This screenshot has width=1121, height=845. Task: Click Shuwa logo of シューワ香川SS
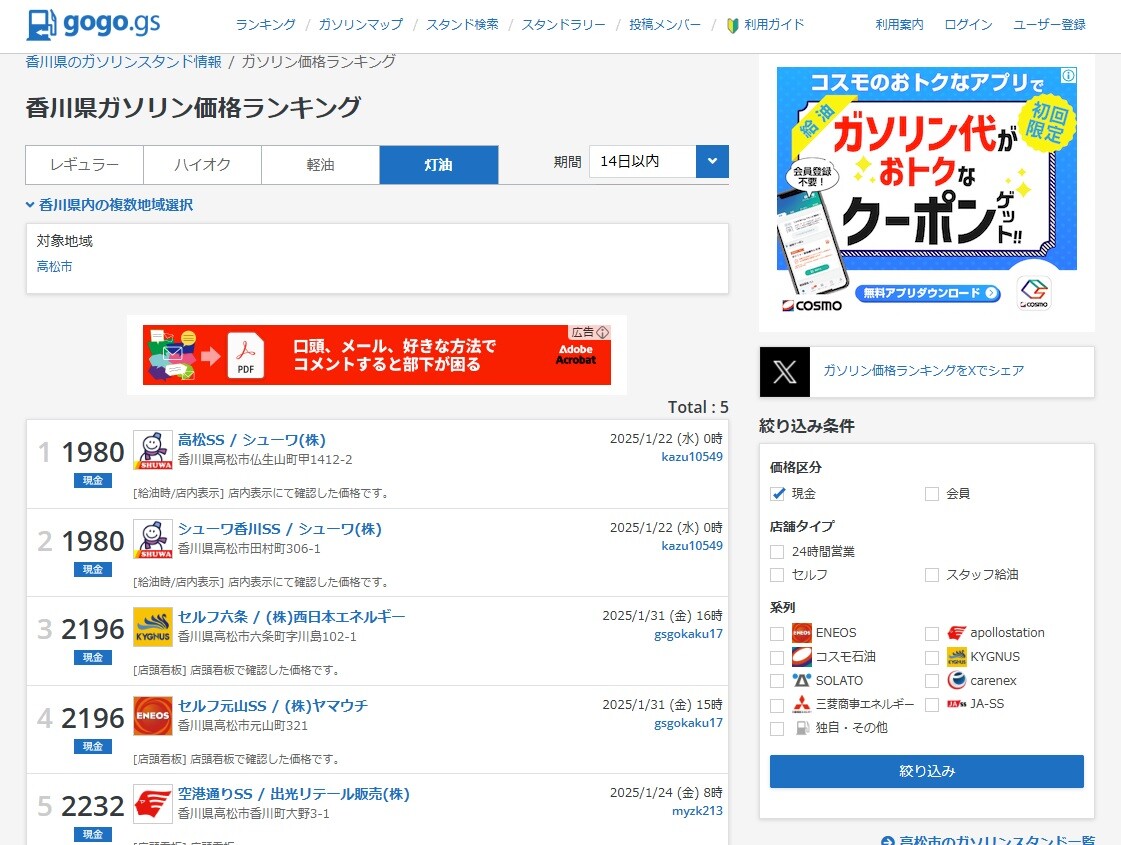pos(153,539)
